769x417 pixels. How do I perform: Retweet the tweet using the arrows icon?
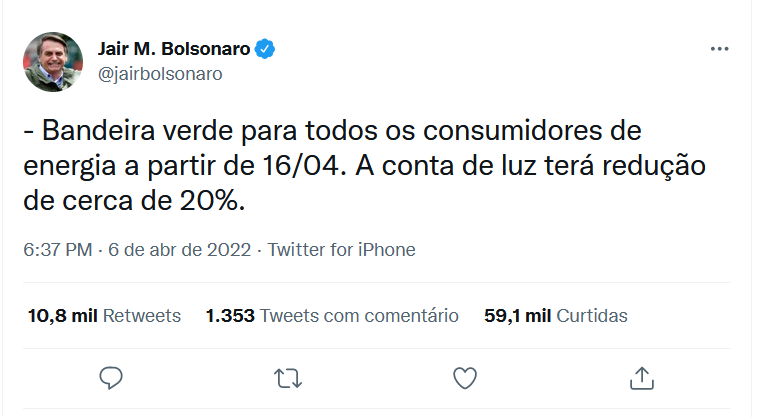coord(288,377)
